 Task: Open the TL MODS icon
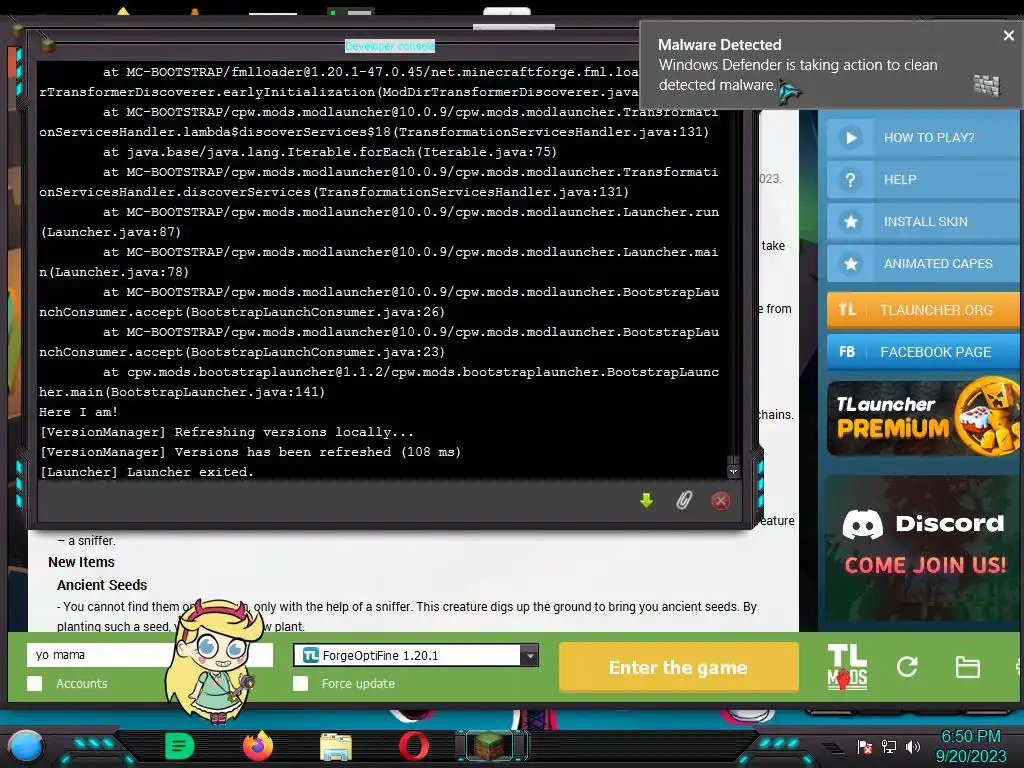(847, 667)
